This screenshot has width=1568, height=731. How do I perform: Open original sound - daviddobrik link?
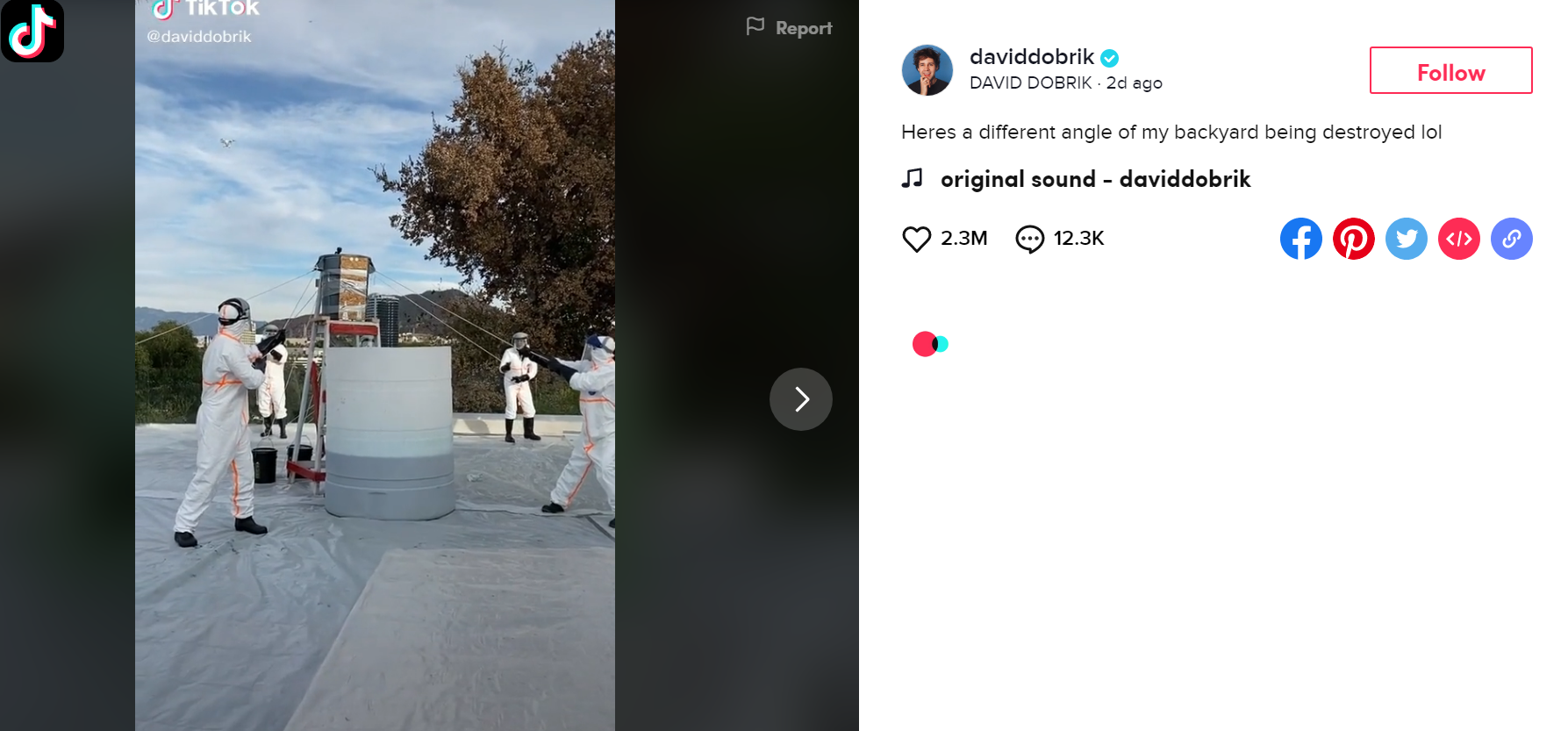click(1096, 179)
